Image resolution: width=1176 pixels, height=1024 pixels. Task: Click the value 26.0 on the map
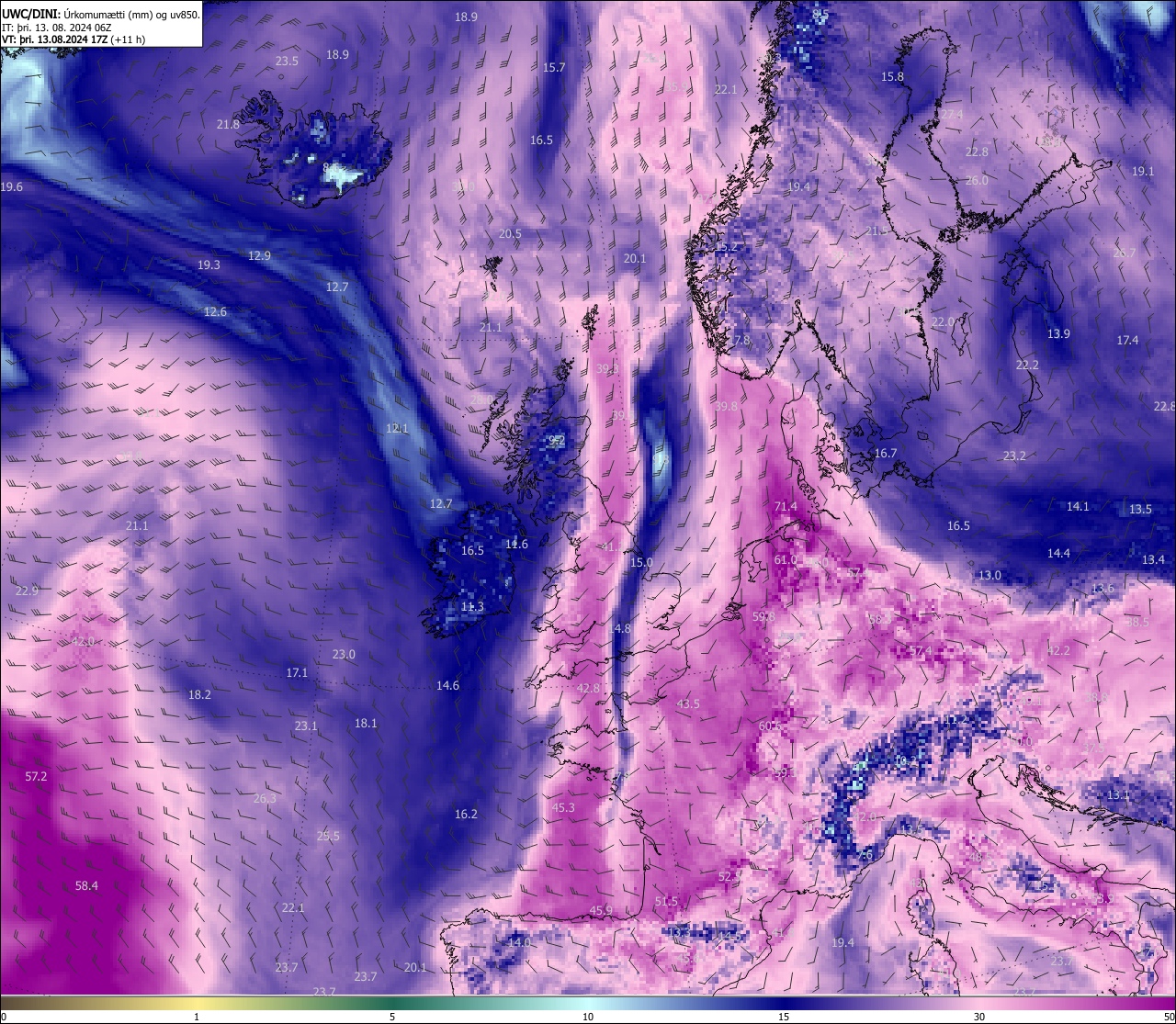977,180
